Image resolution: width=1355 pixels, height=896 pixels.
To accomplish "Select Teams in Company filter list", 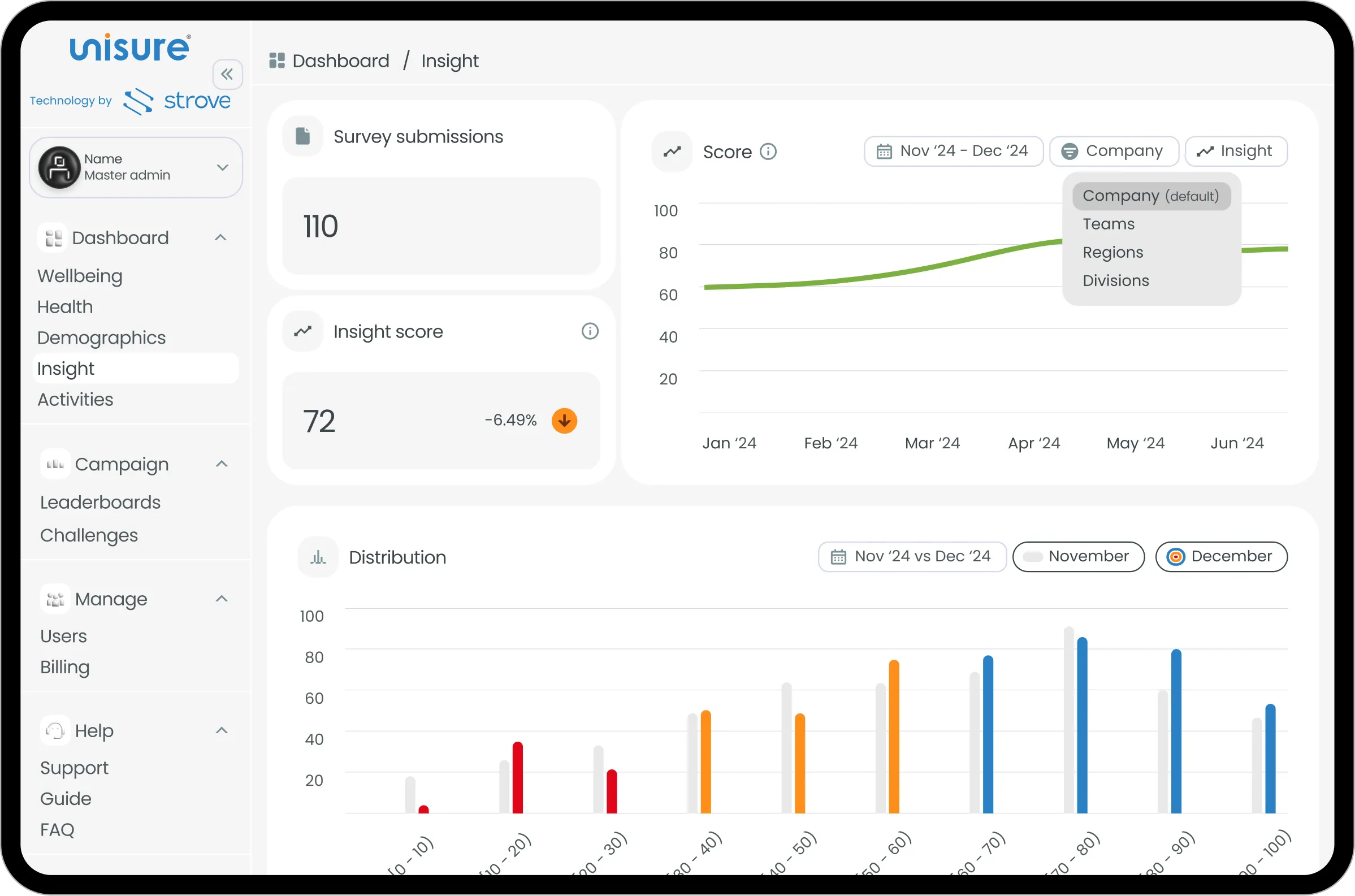I will click(1108, 224).
